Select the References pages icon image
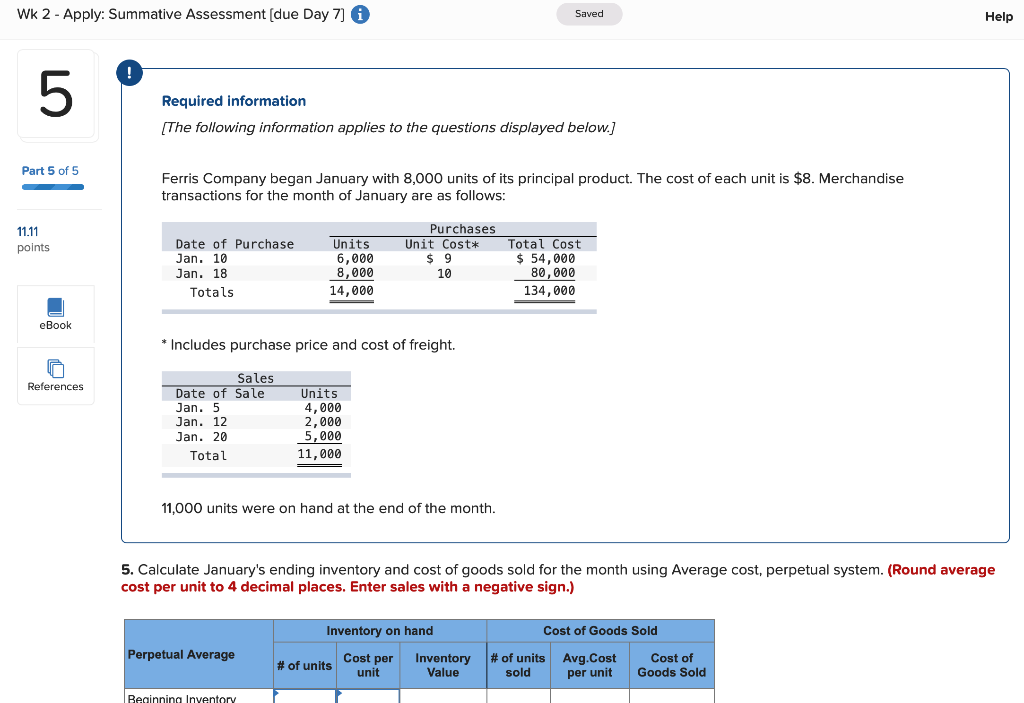The height and width of the screenshot is (703, 1024). 55,369
